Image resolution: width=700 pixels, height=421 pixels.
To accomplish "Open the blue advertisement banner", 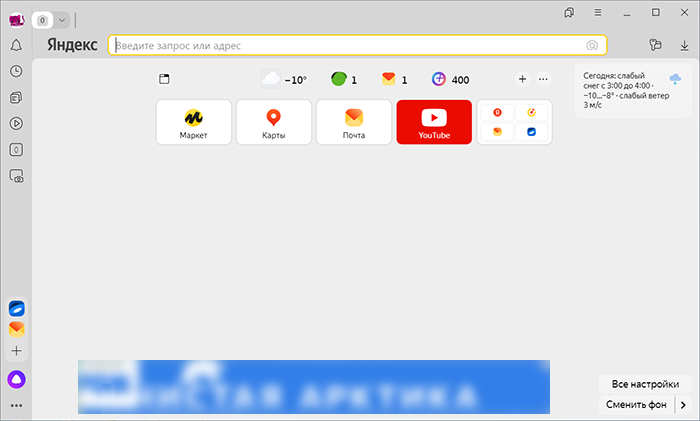I will click(314, 387).
